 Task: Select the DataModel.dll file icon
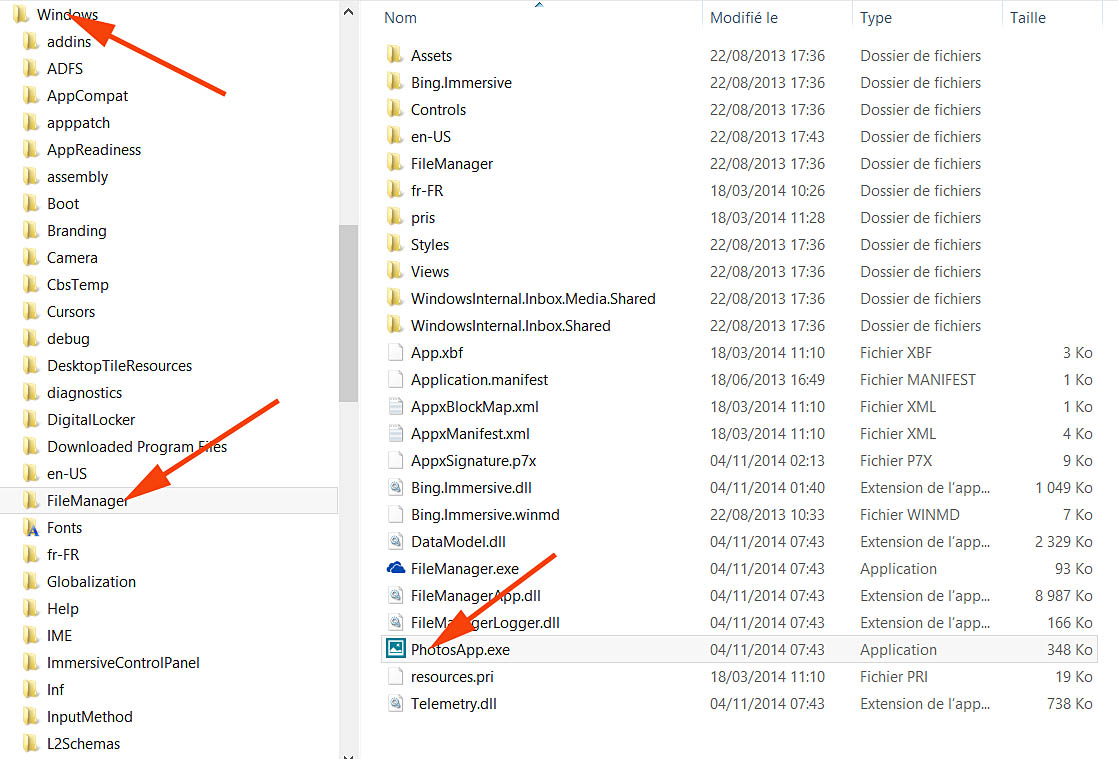tap(396, 541)
